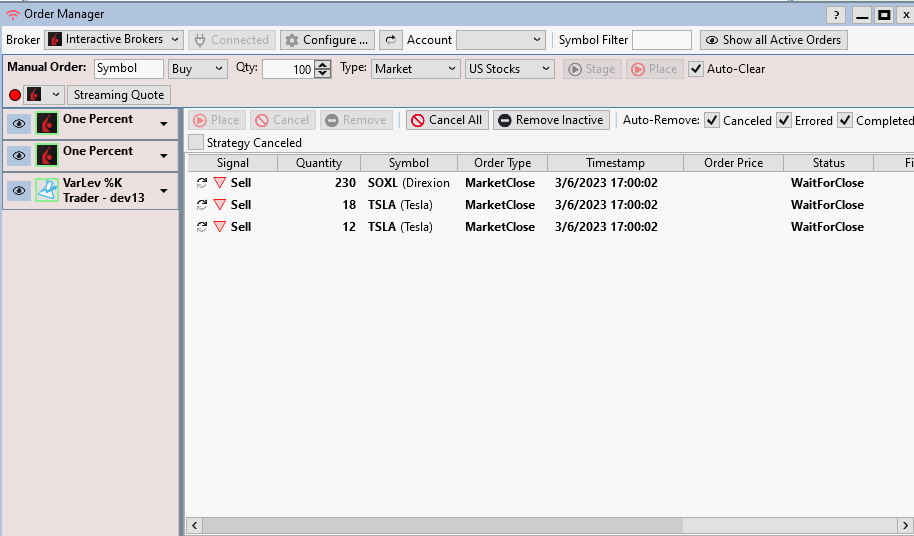Image resolution: width=914 pixels, height=536 pixels.
Task: Click the Interactive Brokers logo in Broker box
Action: (55, 40)
